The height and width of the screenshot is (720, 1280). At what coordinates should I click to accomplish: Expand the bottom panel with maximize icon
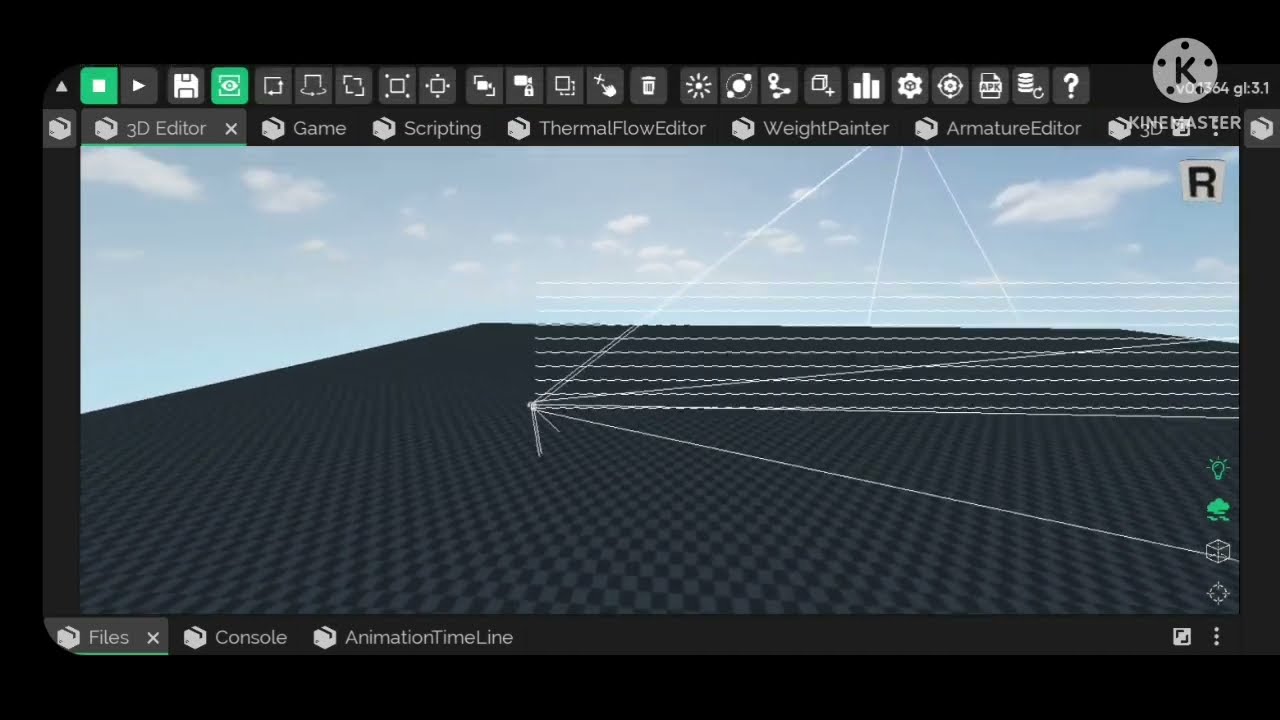(1182, 637)
